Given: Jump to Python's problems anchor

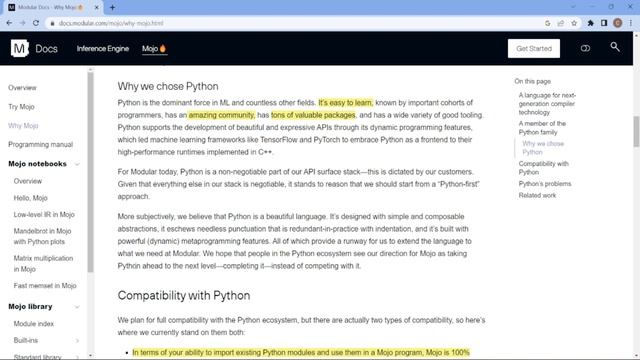Looking at the screenshot, I should (544, 184).
